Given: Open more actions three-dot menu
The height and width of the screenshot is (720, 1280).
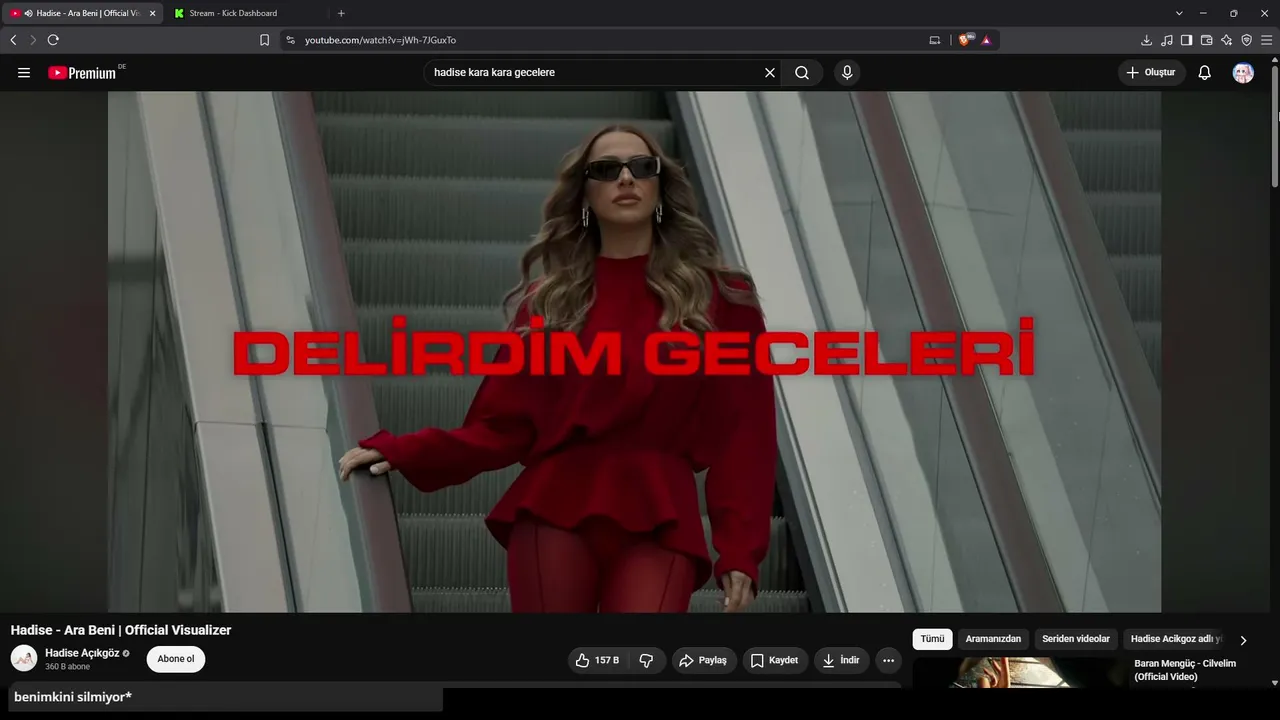Looking at the screenshot, I should 888,660.
